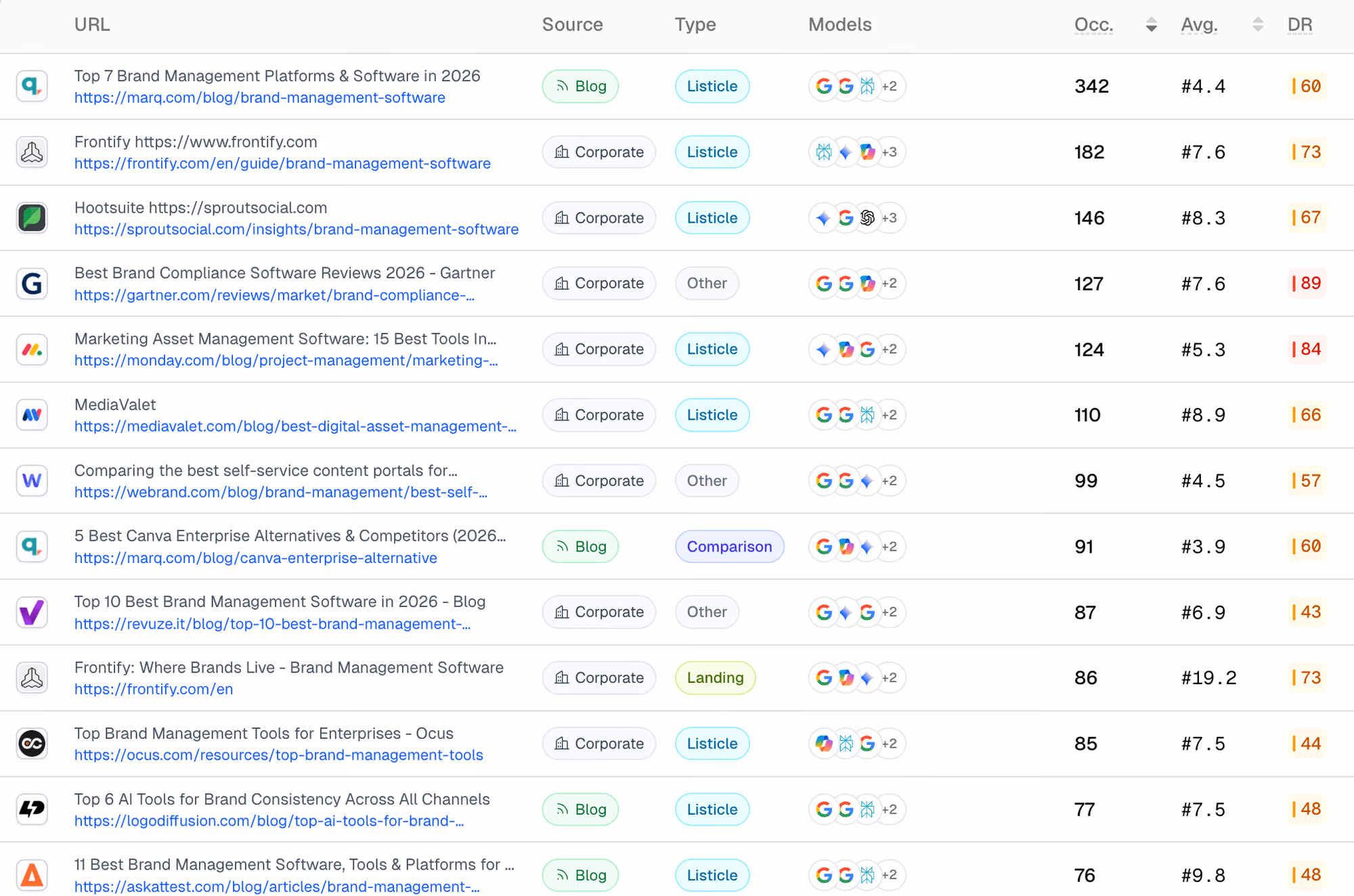Click the Logo Diffusion favicon
The width and height of the screenshot is (1354, 896).
pyautogui.click(x=32, y=809)
